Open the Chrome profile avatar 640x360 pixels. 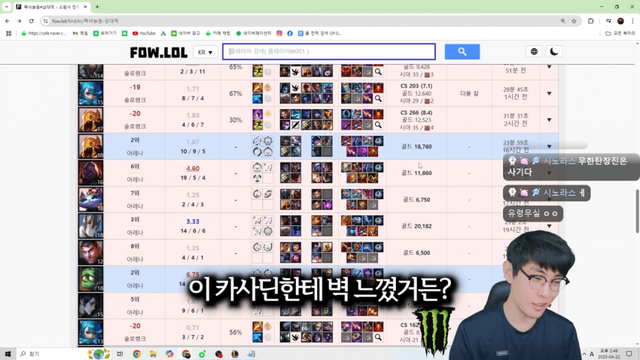[620, 21]
